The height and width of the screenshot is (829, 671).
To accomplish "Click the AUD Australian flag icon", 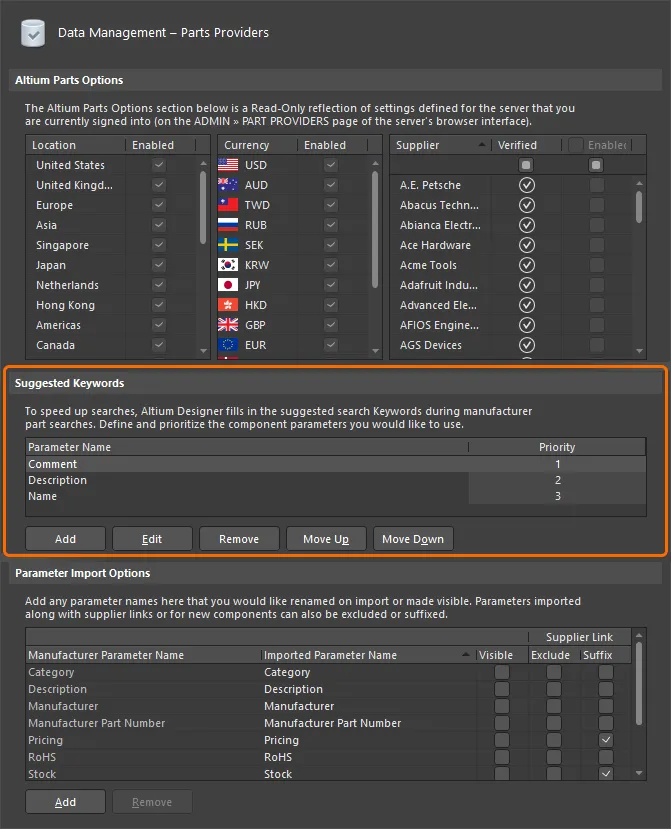I will [x=228, y=185].
